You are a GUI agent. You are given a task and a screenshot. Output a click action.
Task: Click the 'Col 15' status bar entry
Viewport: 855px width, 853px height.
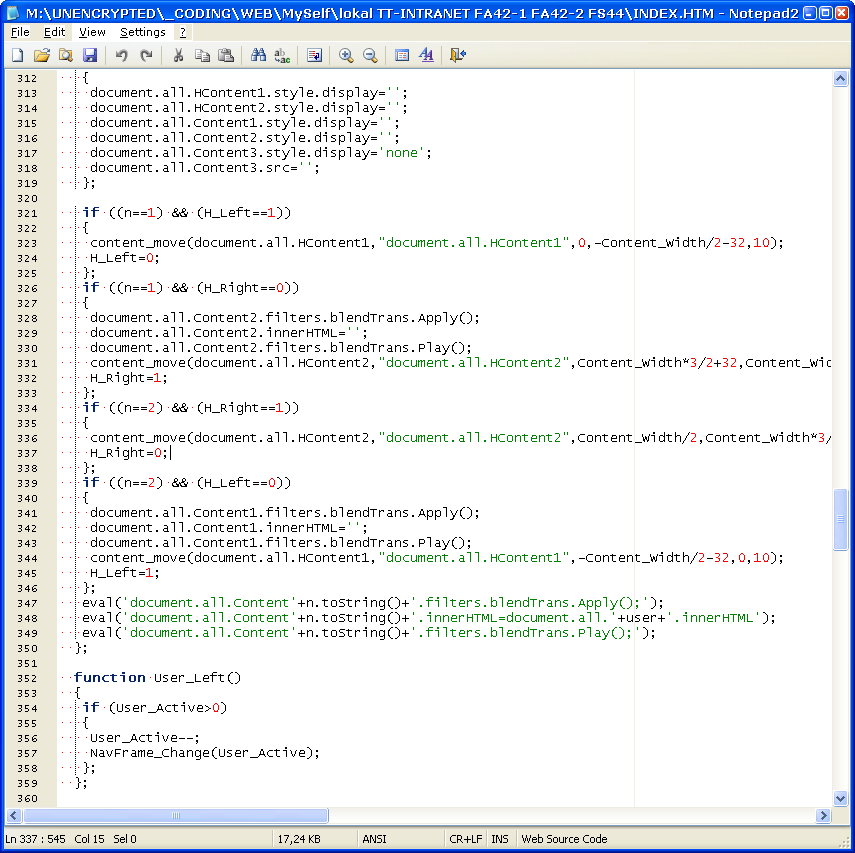[x=89, y=839]
